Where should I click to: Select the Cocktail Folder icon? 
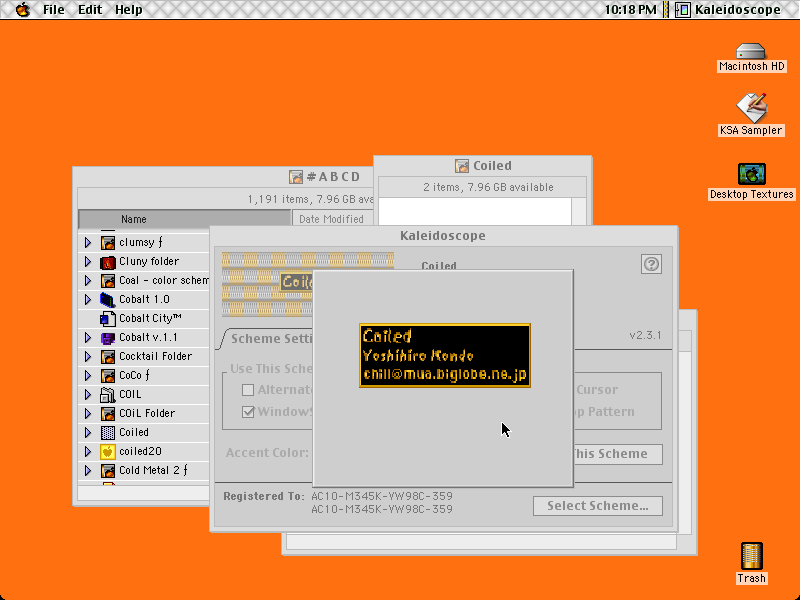pos(108,357)
